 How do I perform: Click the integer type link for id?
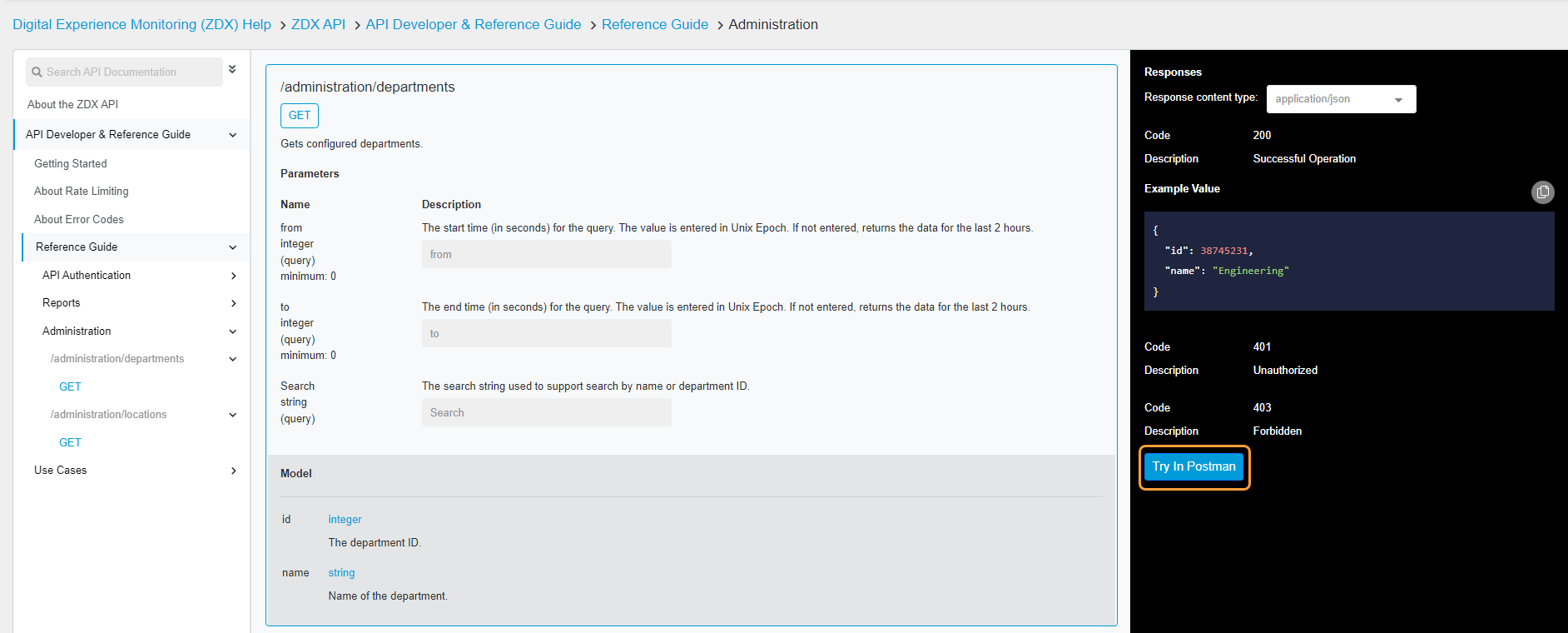(345, 520)
